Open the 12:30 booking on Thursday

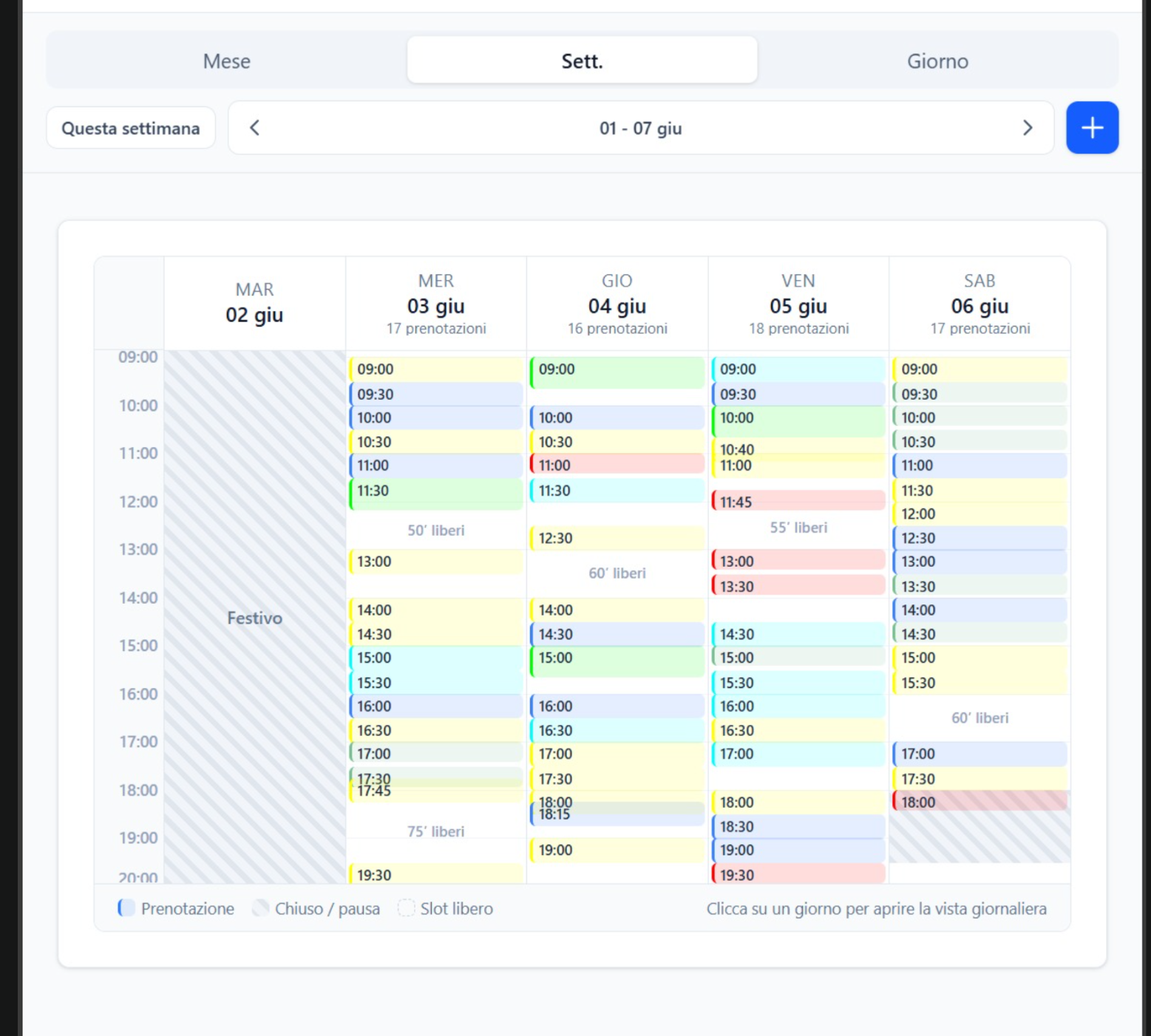coord(617,538)
